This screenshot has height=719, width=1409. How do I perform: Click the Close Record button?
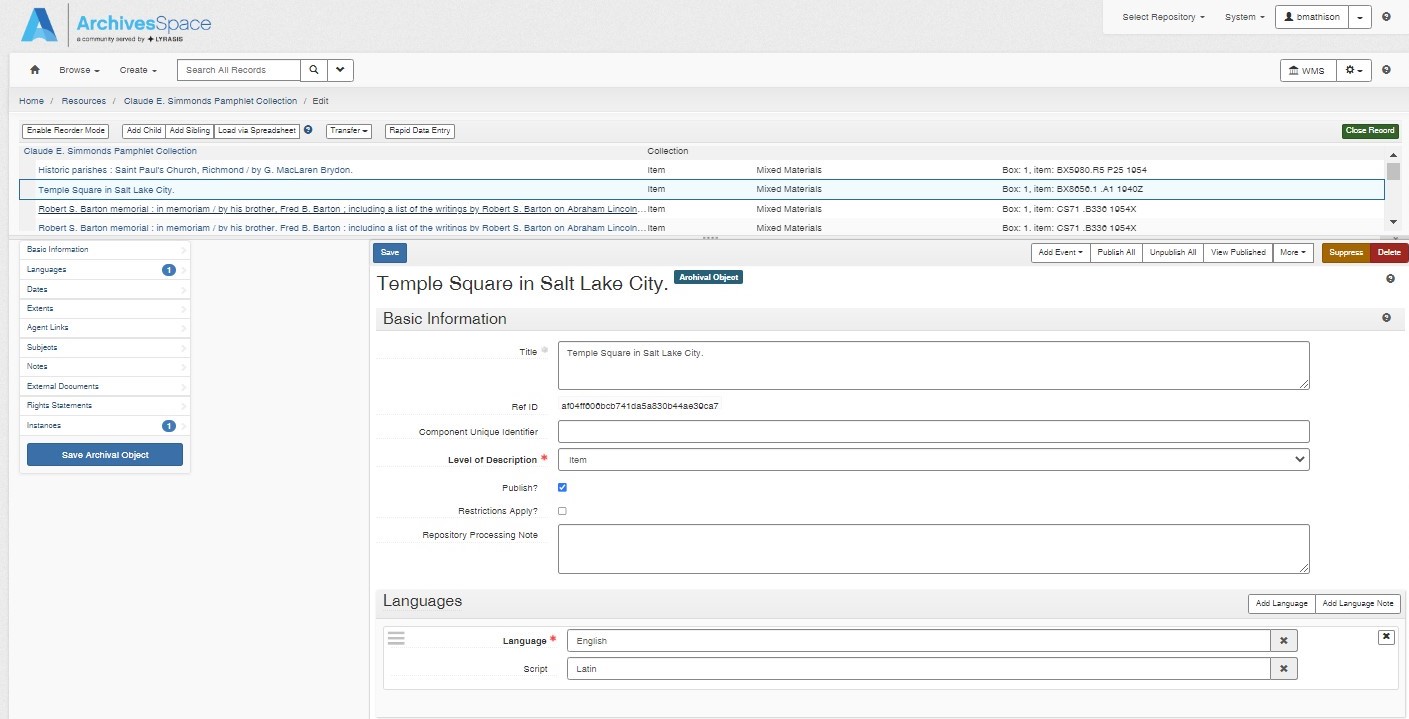pos(1370,130)
